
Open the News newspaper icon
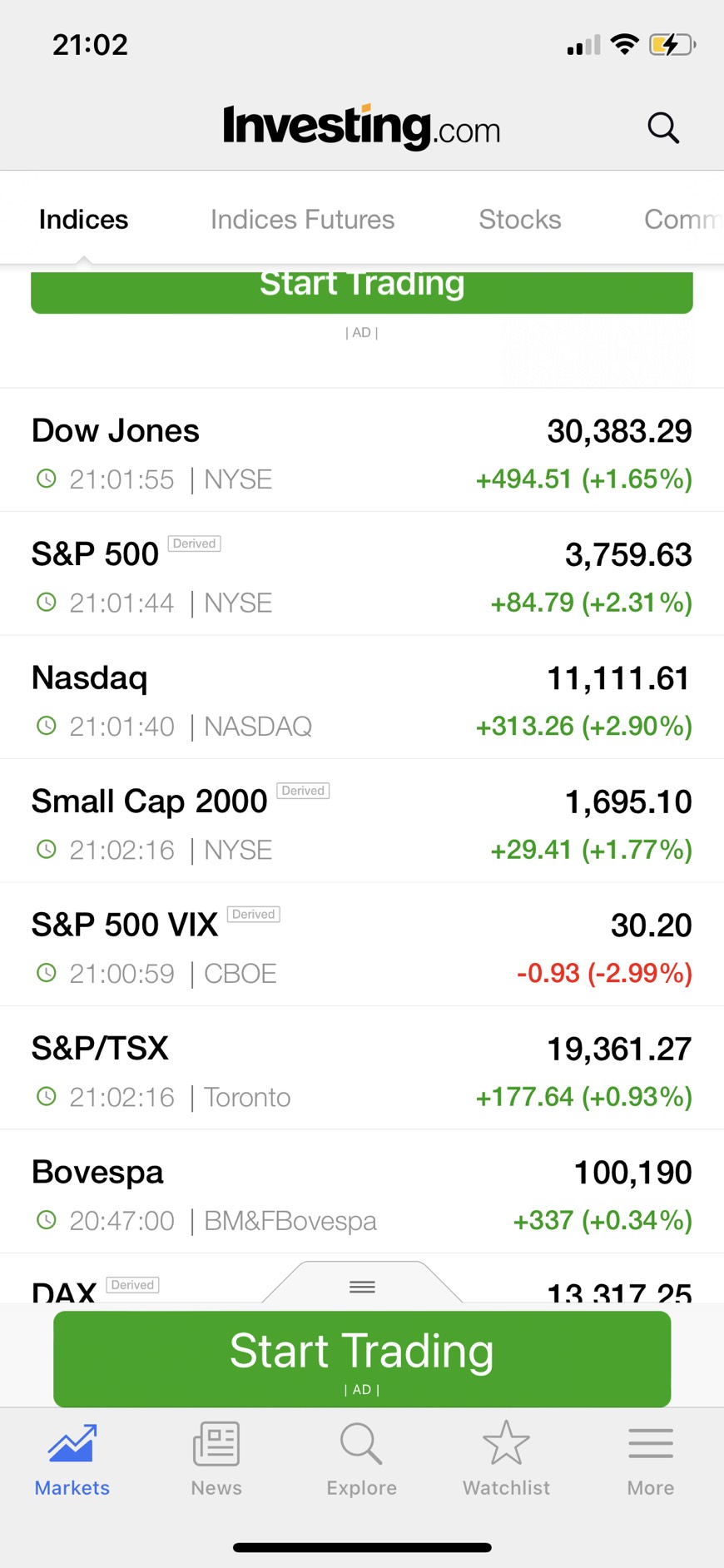tap(216, 1443)
